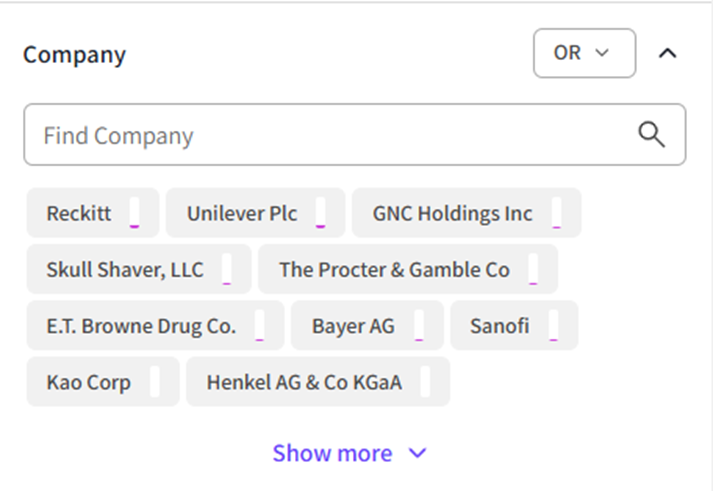Click the small icon on Bayer AG chip

pos(418,326)
